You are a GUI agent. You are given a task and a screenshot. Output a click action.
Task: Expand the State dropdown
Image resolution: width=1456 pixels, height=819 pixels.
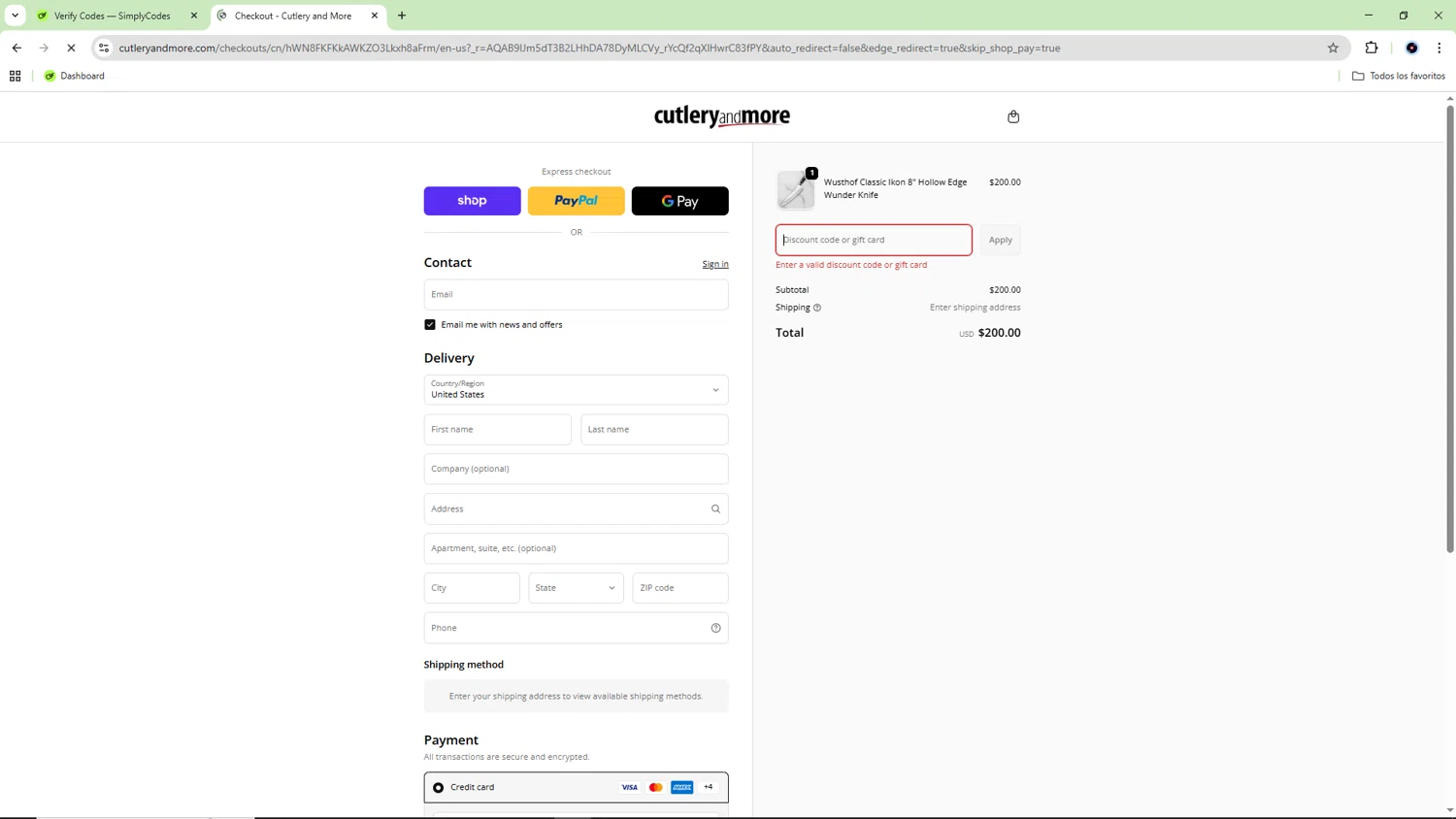(576, 588)
